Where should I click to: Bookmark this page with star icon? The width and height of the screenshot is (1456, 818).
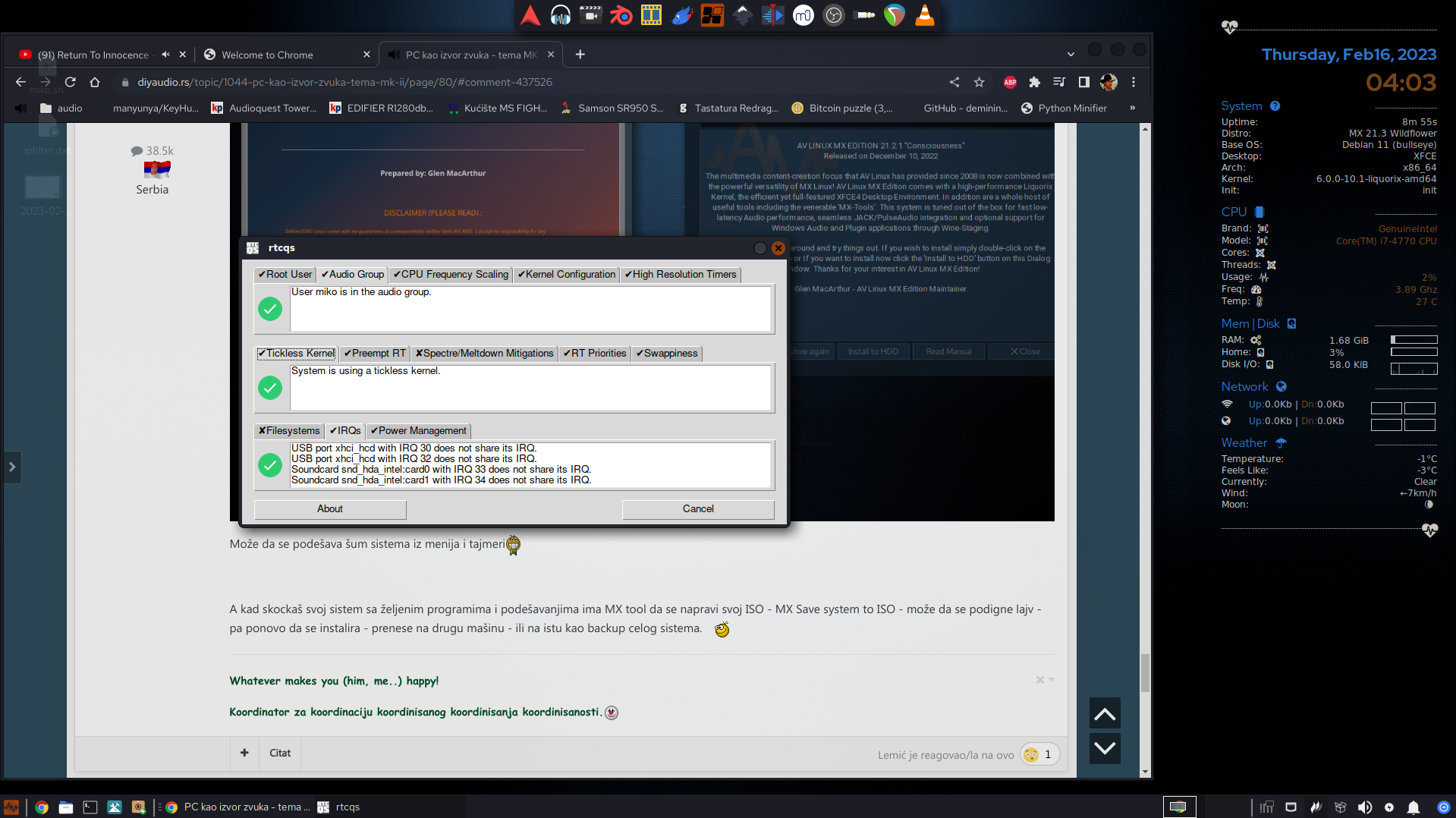click(980, 82)
